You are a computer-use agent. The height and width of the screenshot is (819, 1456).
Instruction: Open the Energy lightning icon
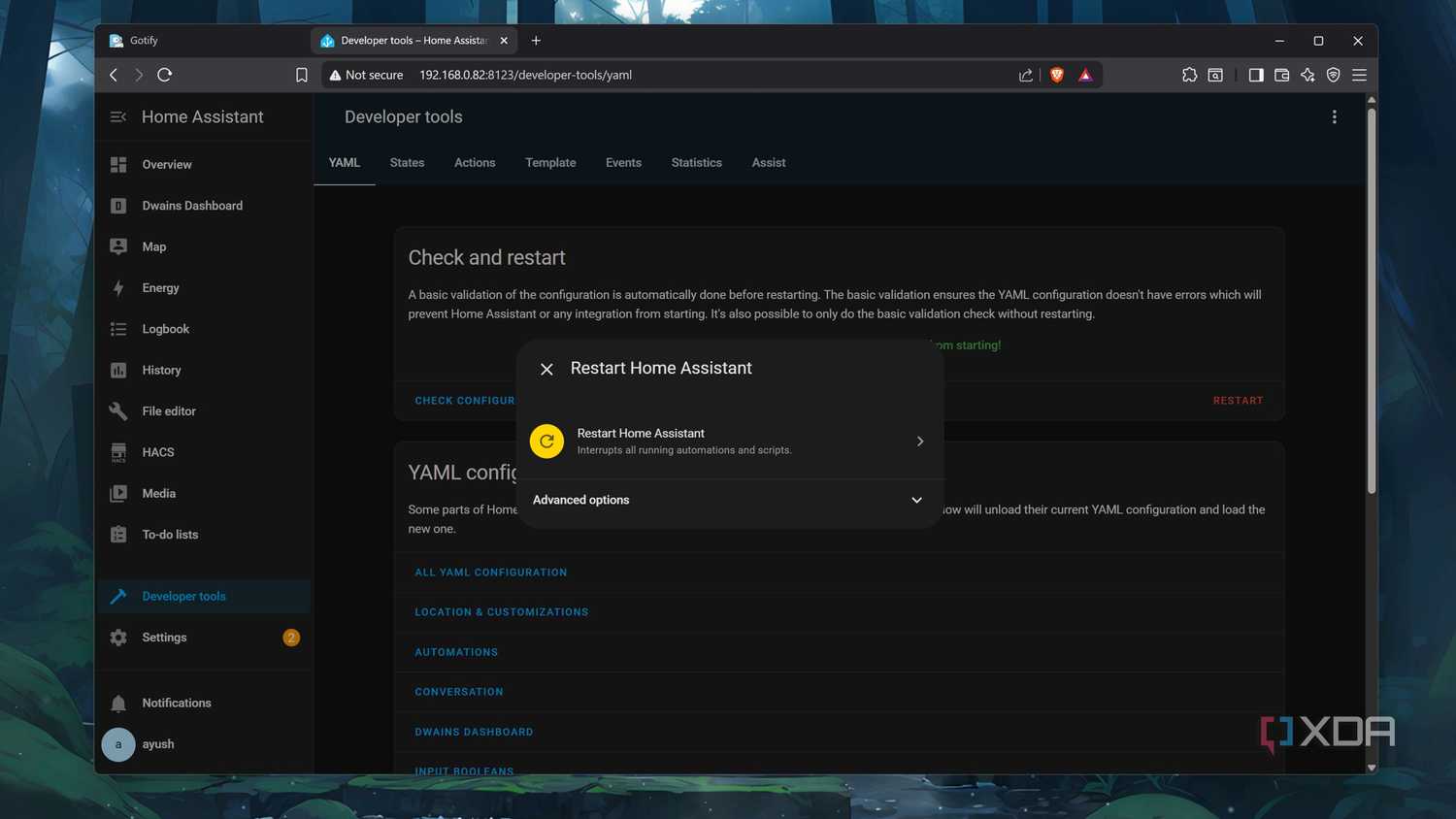point(118,287)
